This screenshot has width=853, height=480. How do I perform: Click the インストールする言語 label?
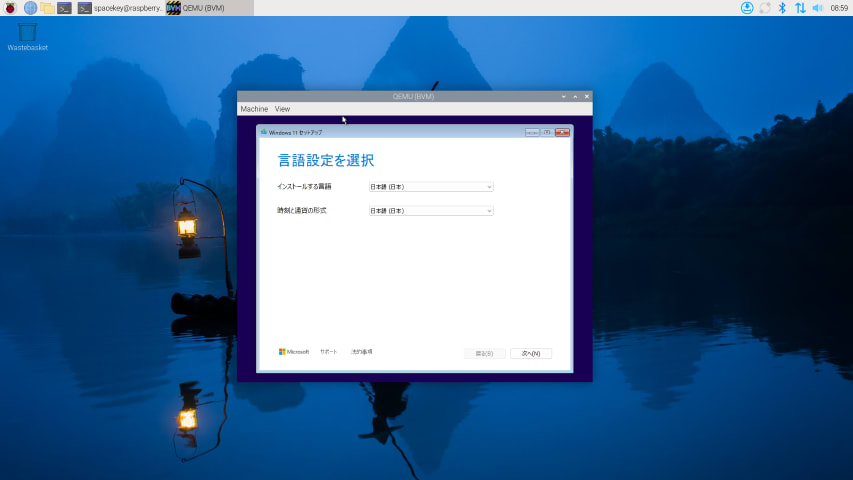coord(304,187)
